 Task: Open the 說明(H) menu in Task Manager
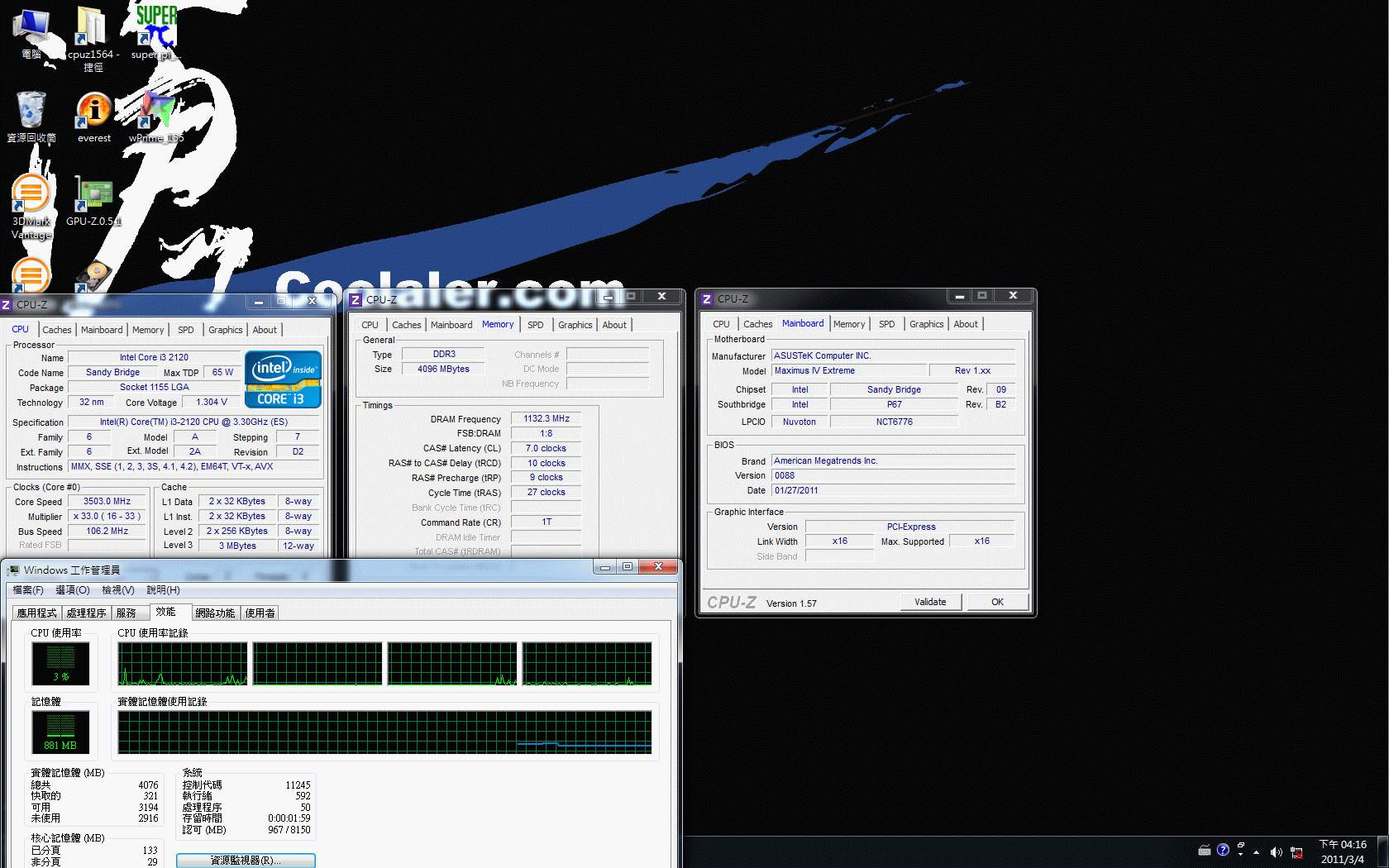[x=163, y=590]
